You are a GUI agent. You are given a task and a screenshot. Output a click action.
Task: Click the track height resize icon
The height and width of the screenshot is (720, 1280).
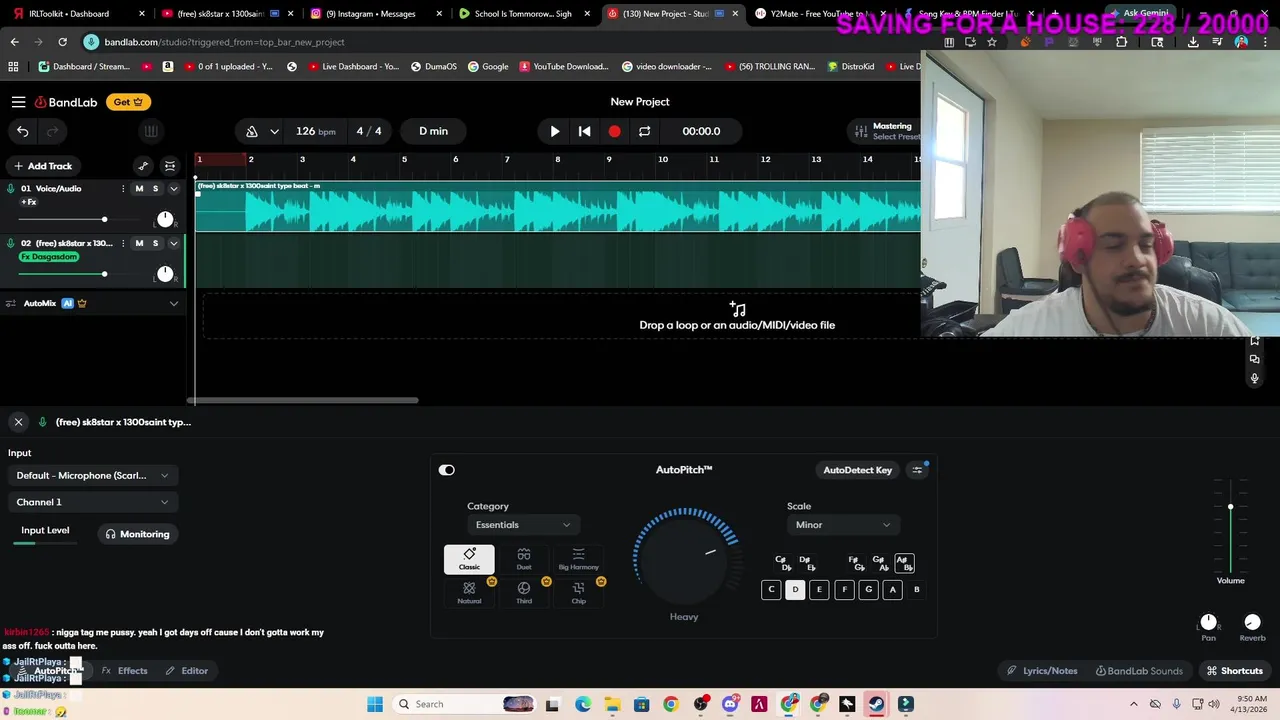click(170, 166)
